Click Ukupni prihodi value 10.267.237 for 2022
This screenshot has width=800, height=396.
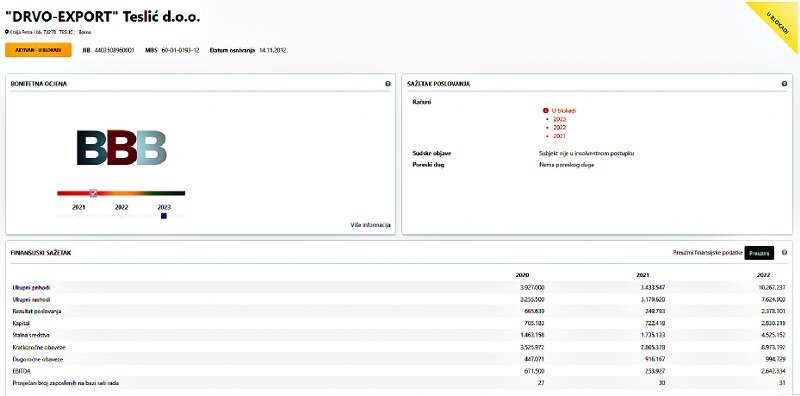pos(771,287)
